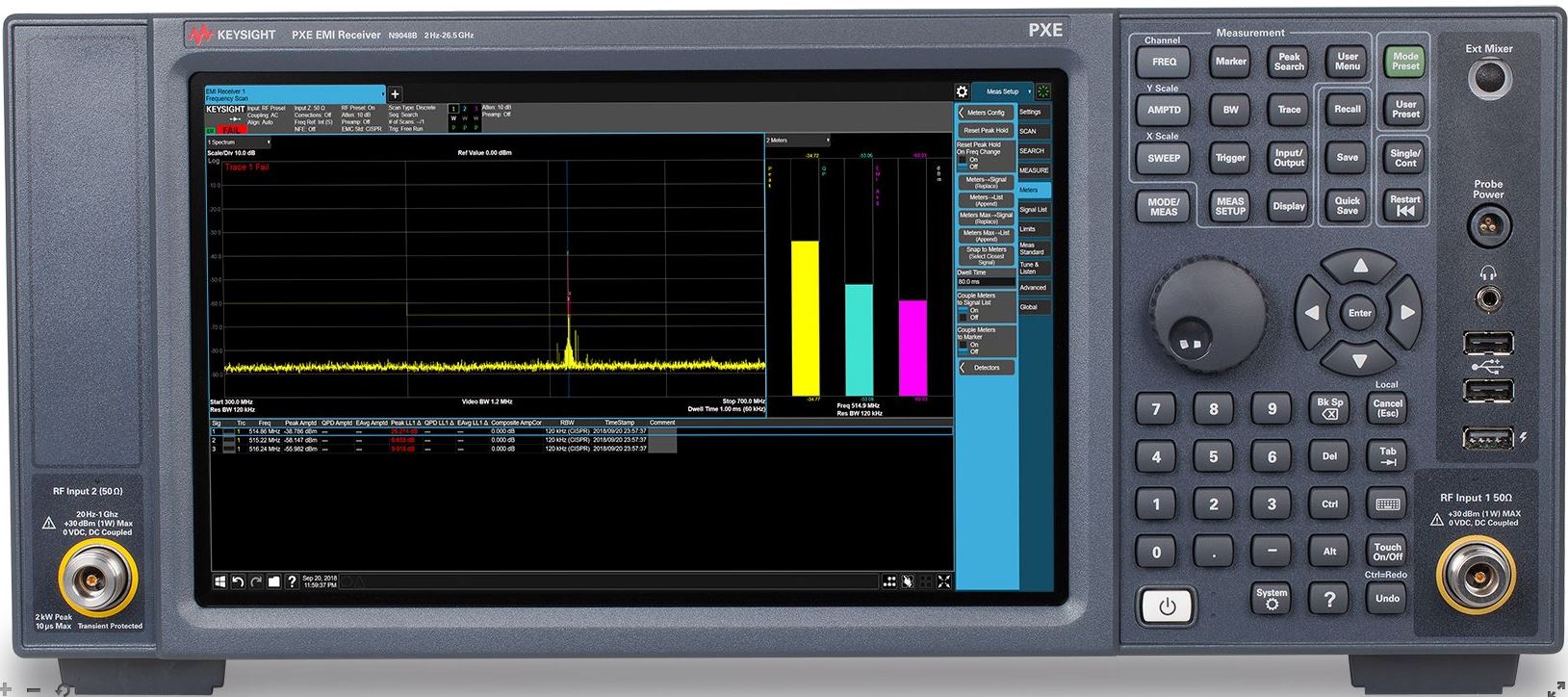Image resolution: width=1568 pixels, height=697 pixels.
Task: Click the undo arrow in the bottom toolbar
Action: click(238, 581)
